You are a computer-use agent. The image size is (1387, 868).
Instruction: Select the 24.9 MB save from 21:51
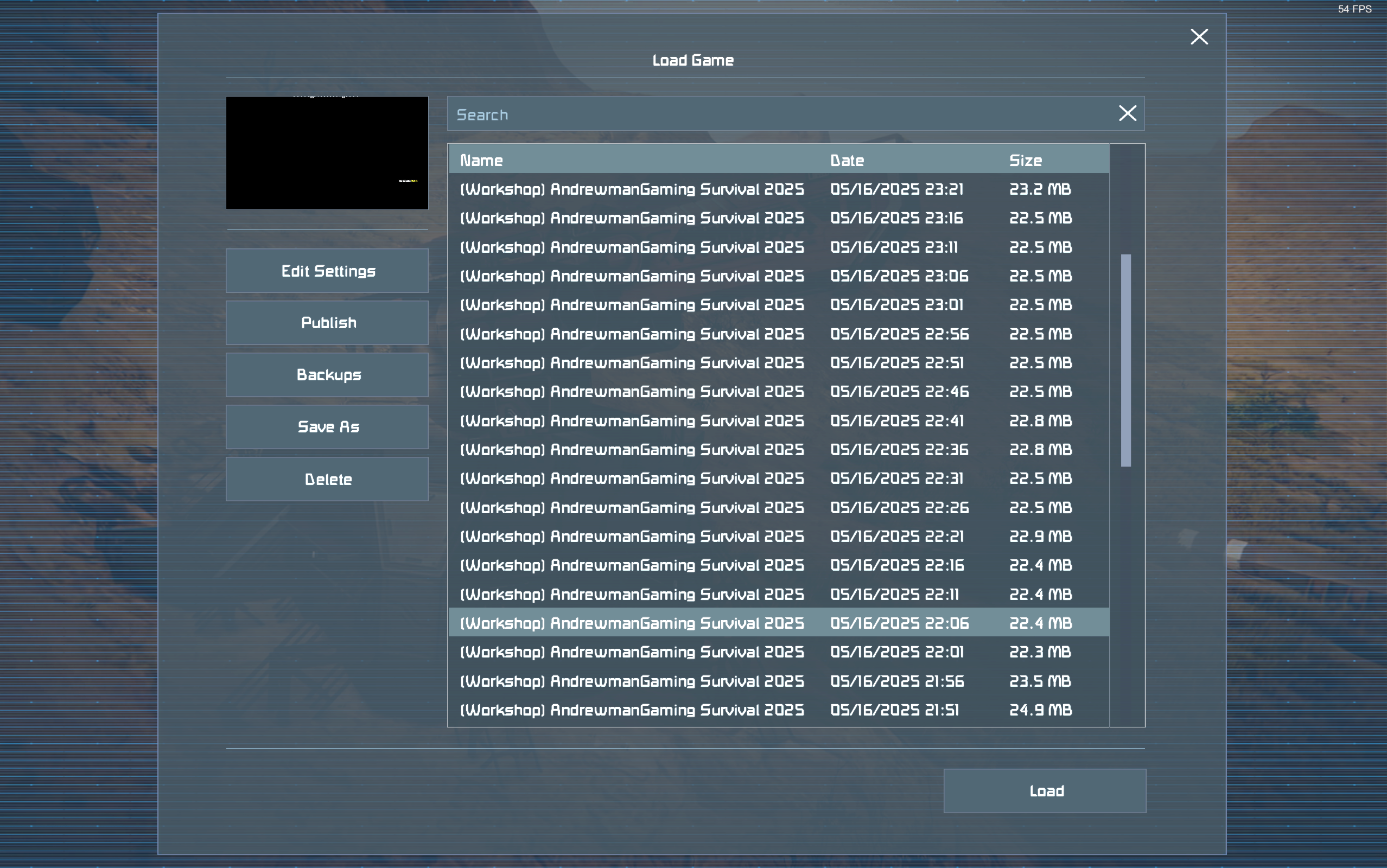pos(778,710)
